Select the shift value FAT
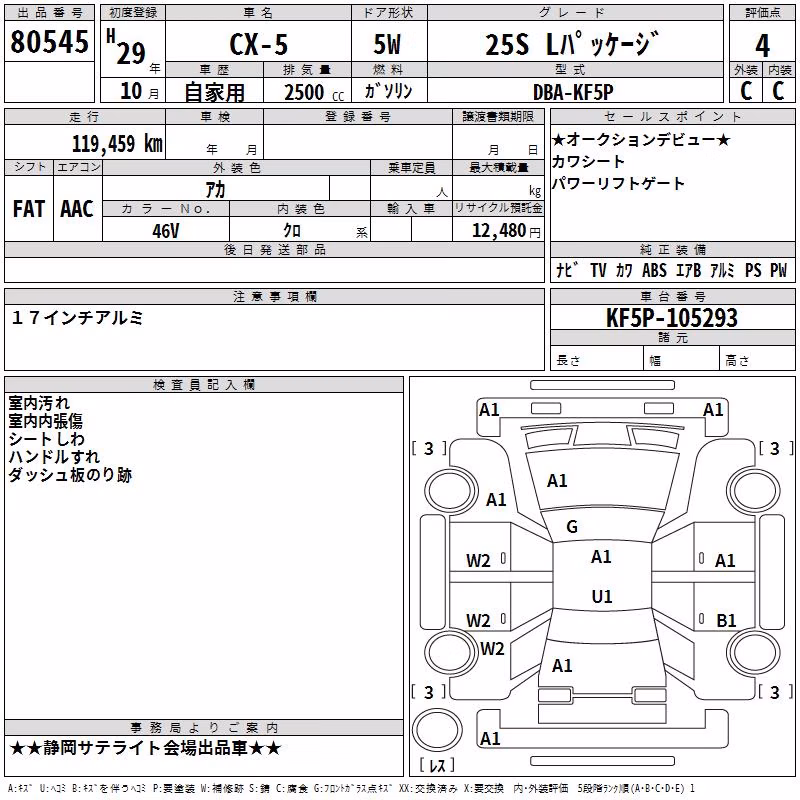The height and width of the screenshot is (800, 800). pyautogui.click(x=29, y=209)
